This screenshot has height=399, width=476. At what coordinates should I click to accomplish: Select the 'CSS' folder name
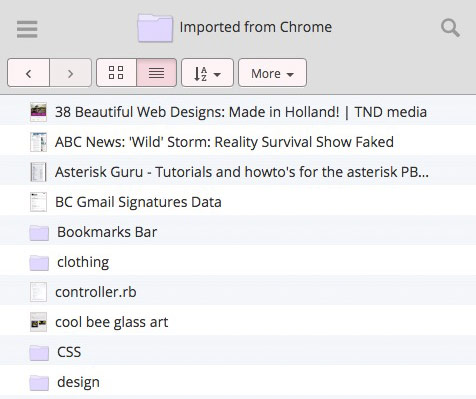pyautogui.click(x=69, y=352)
